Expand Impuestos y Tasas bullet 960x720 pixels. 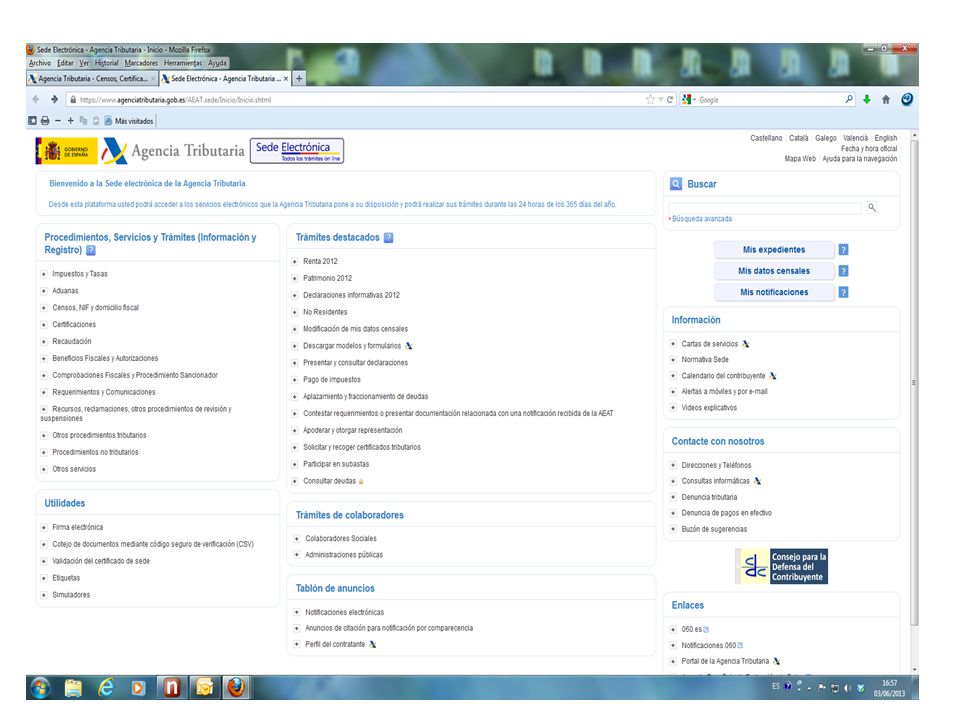(43, 274)
